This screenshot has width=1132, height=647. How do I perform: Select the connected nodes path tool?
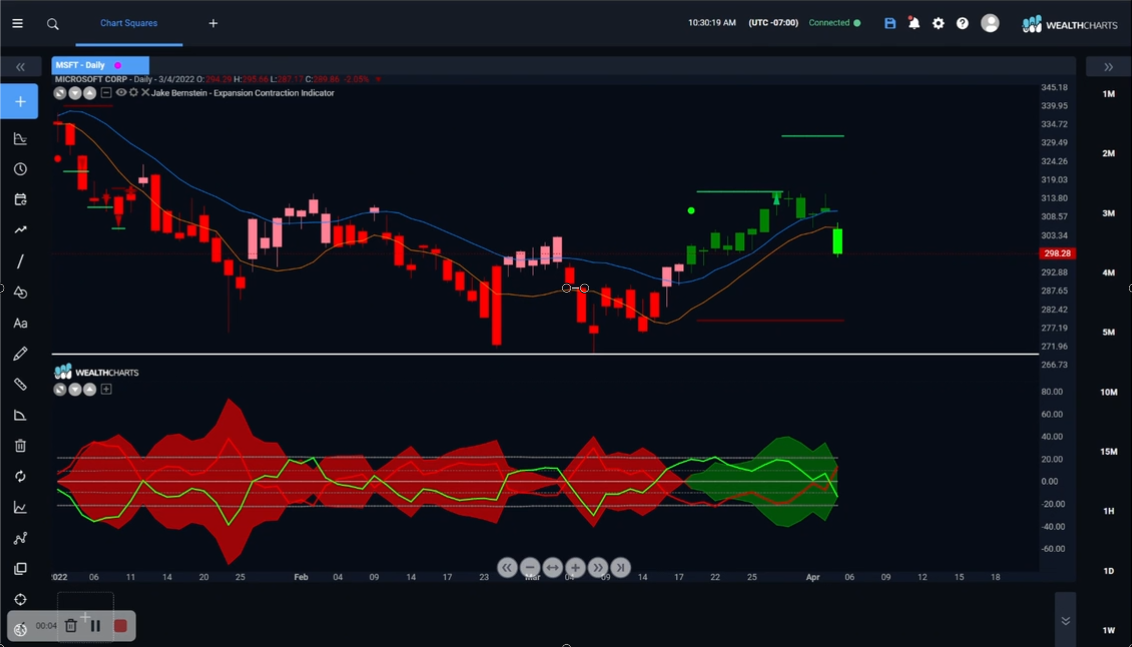pyautogui.click(x=20, y=538)
